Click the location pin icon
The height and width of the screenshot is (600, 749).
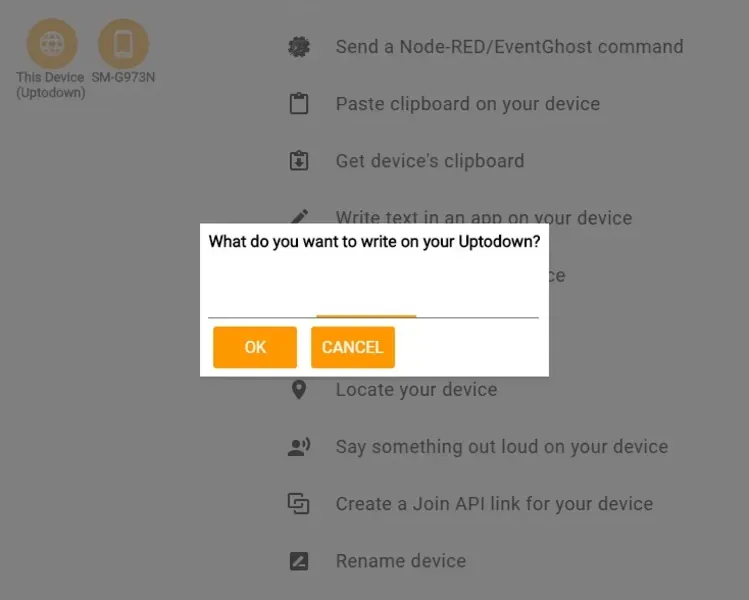tap(299, 390)
